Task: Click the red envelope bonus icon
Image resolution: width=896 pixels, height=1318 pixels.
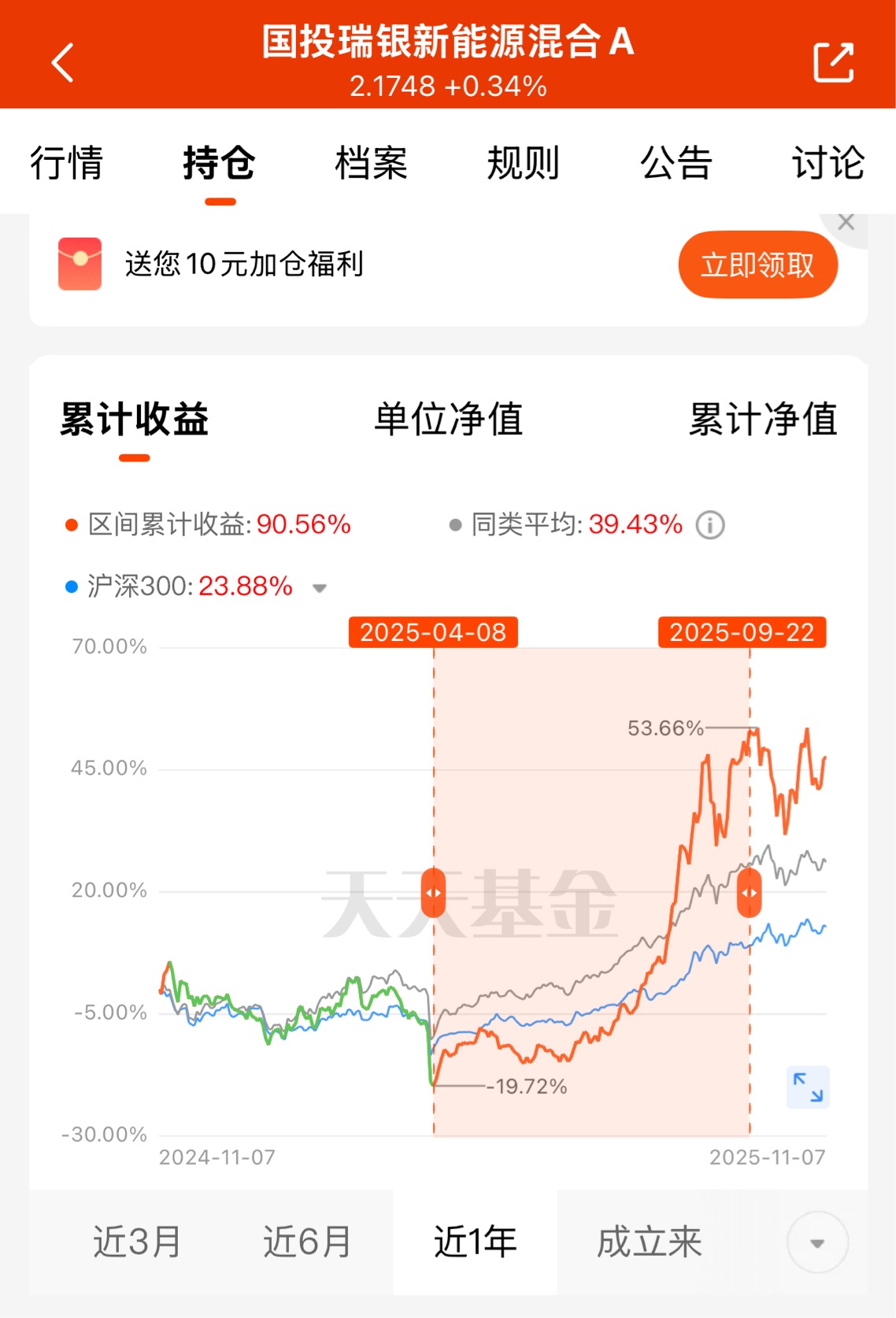Action: pos(80,264)
